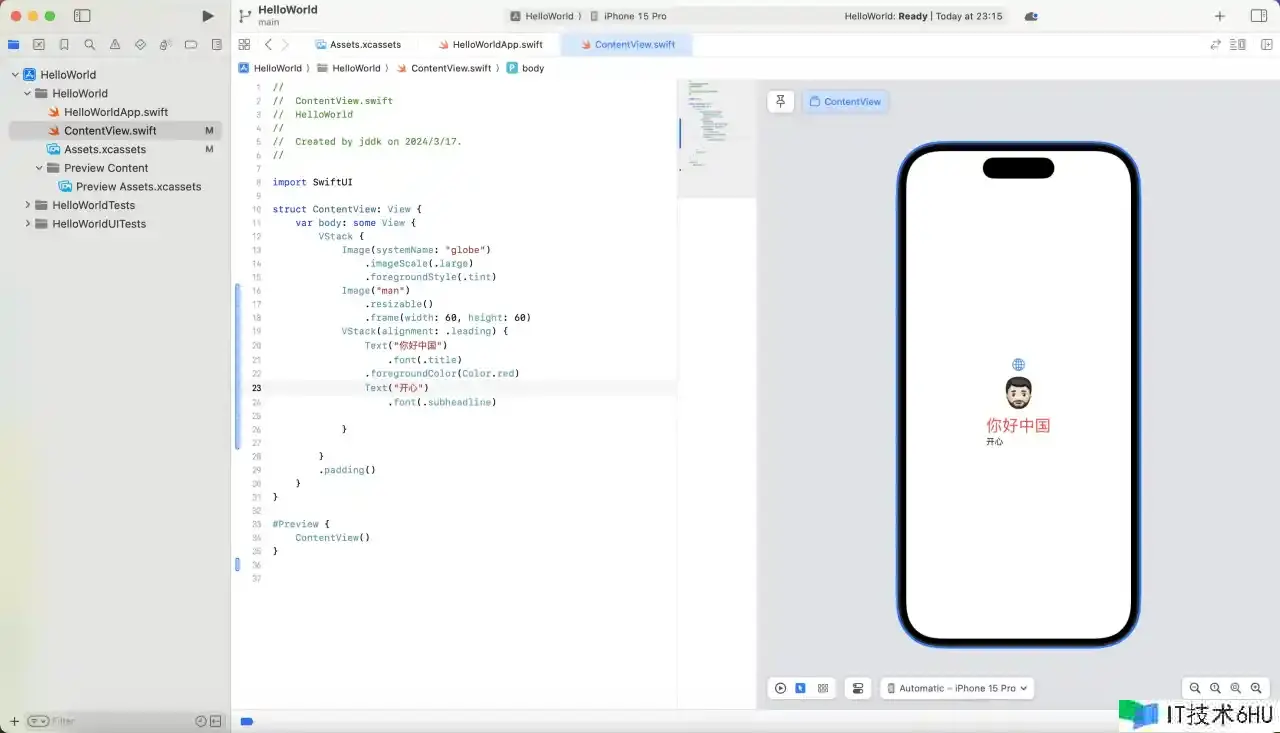Image resolution: width=1280 pixels, height=733 pixels.
Task: Open the Bookmark navigator icon
Action: pos(64,45)
